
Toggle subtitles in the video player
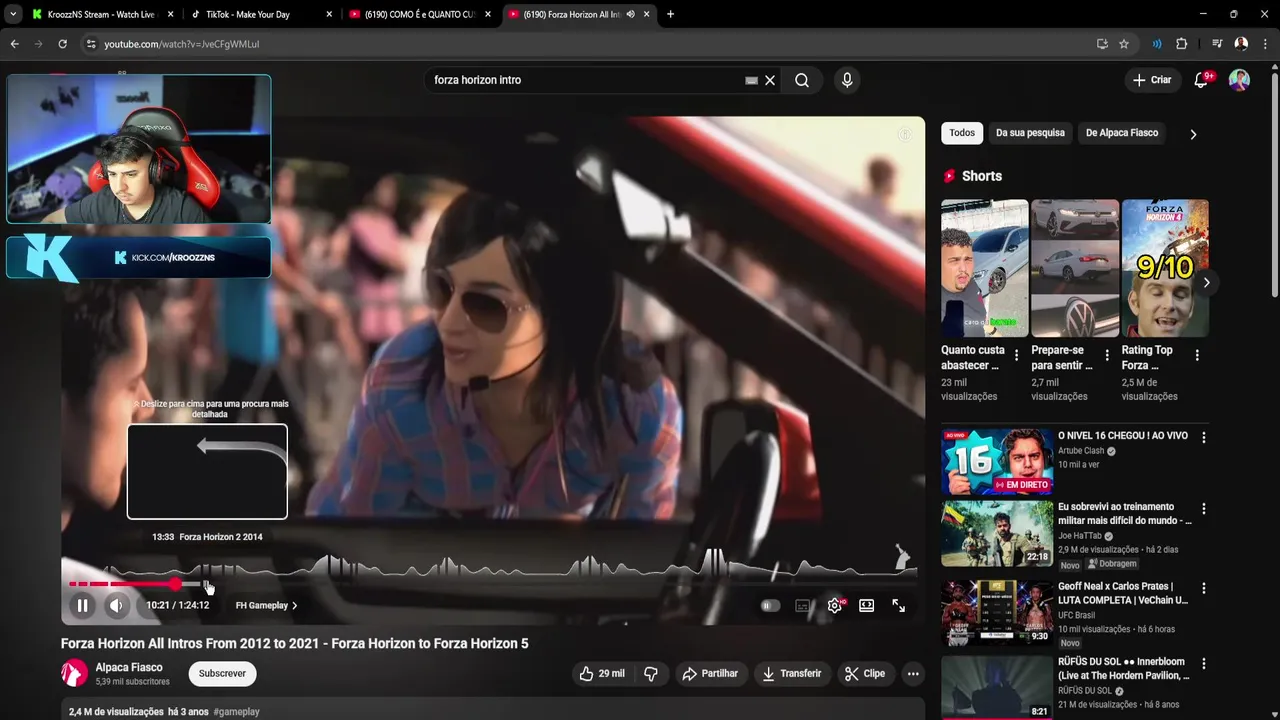(802, 605)
